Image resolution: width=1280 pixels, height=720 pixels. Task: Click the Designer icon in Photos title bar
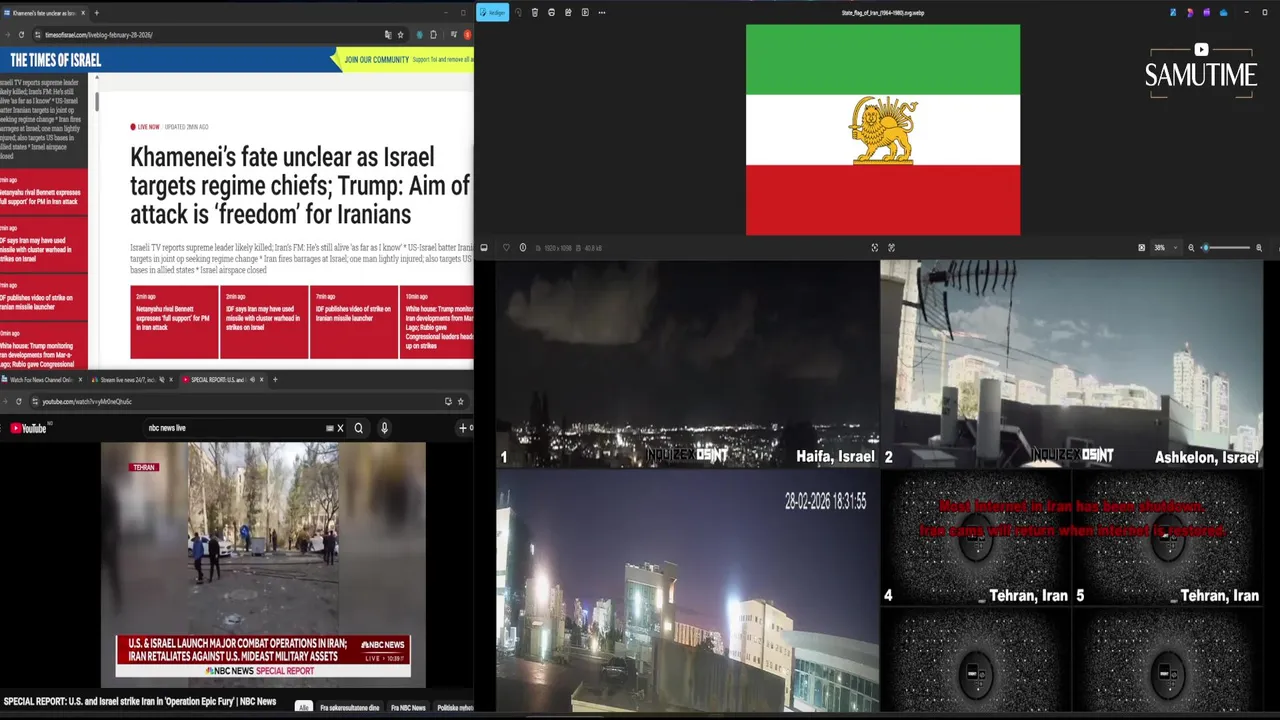coord(1189,12)
